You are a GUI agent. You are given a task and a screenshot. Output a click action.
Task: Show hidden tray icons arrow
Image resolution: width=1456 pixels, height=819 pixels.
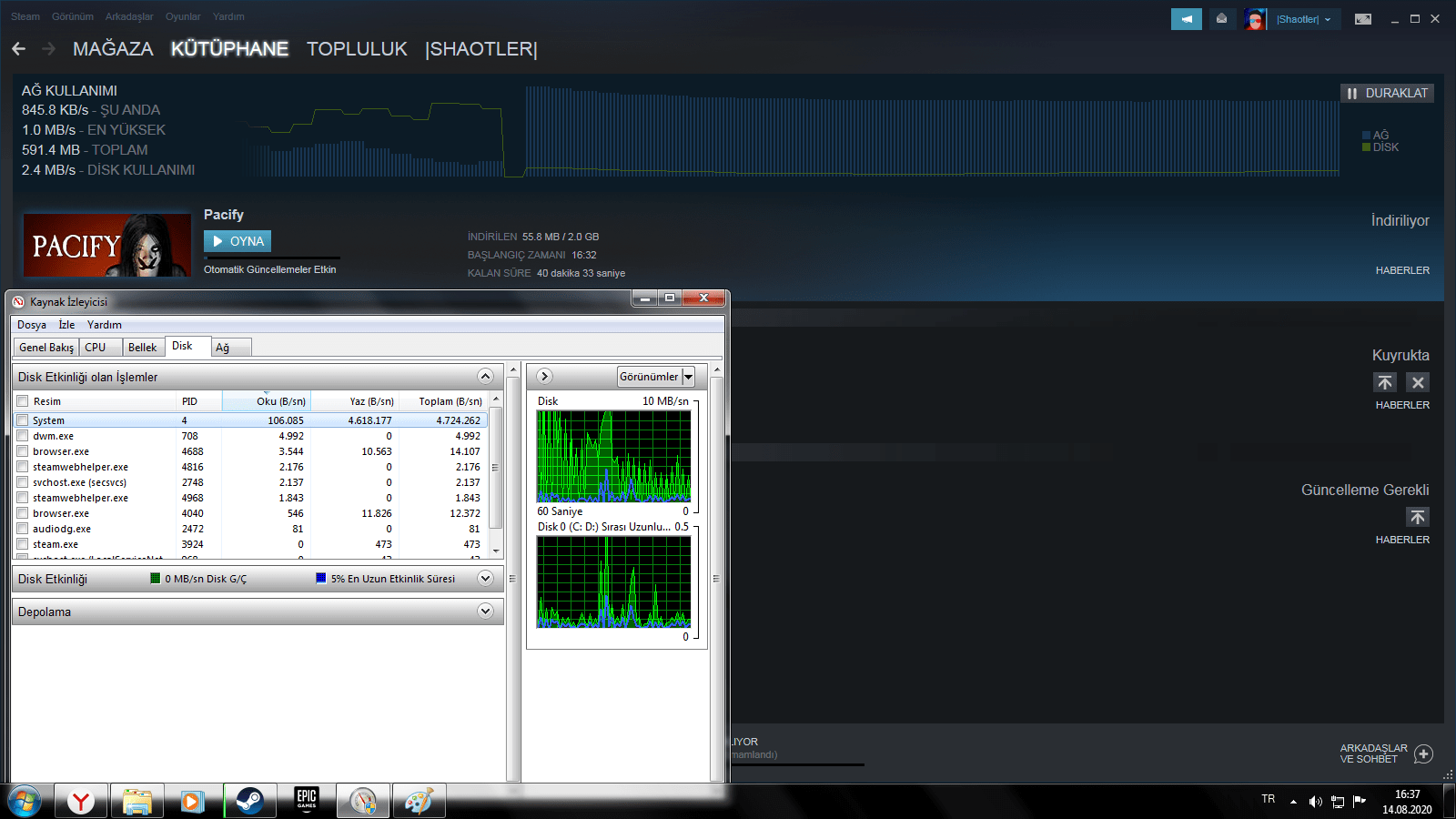point(1293,802)
